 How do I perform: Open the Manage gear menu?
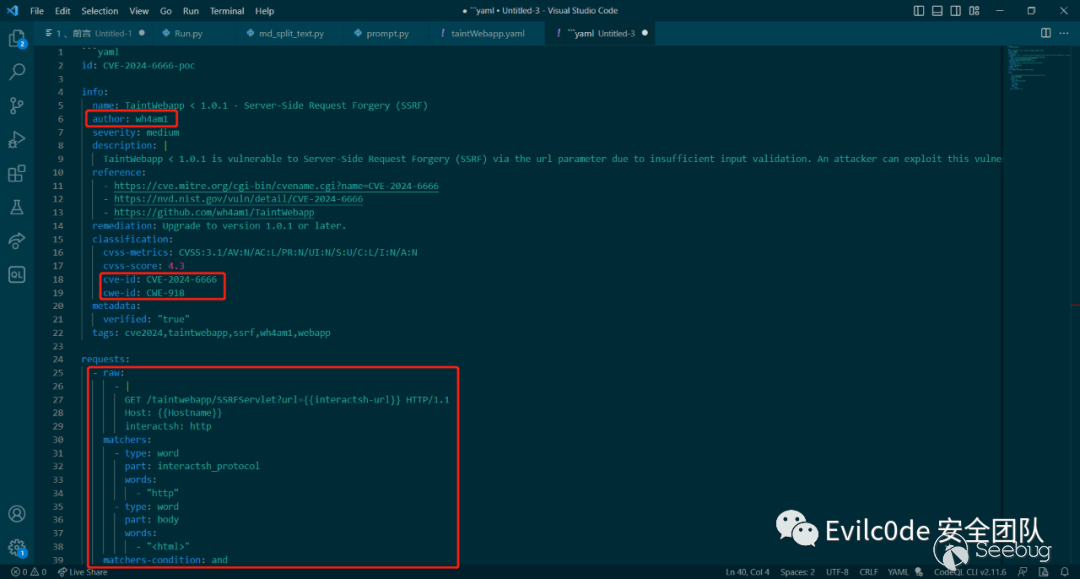coord(17,548)
